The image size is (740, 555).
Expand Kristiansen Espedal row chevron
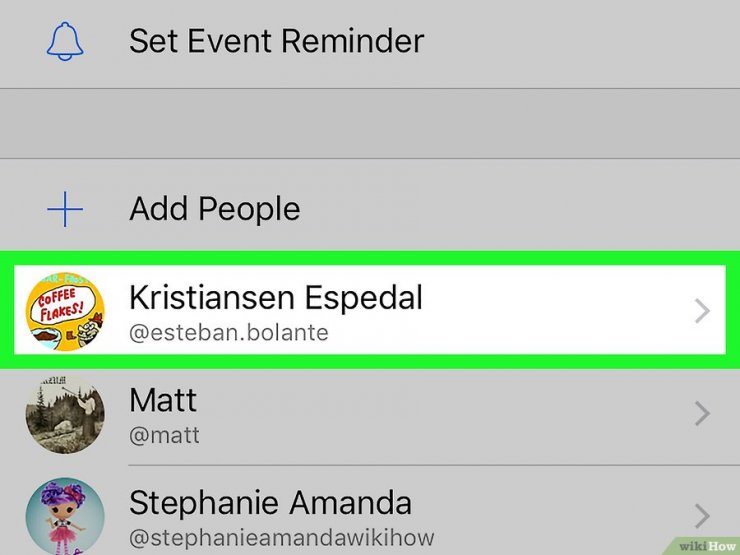(702, 311)
